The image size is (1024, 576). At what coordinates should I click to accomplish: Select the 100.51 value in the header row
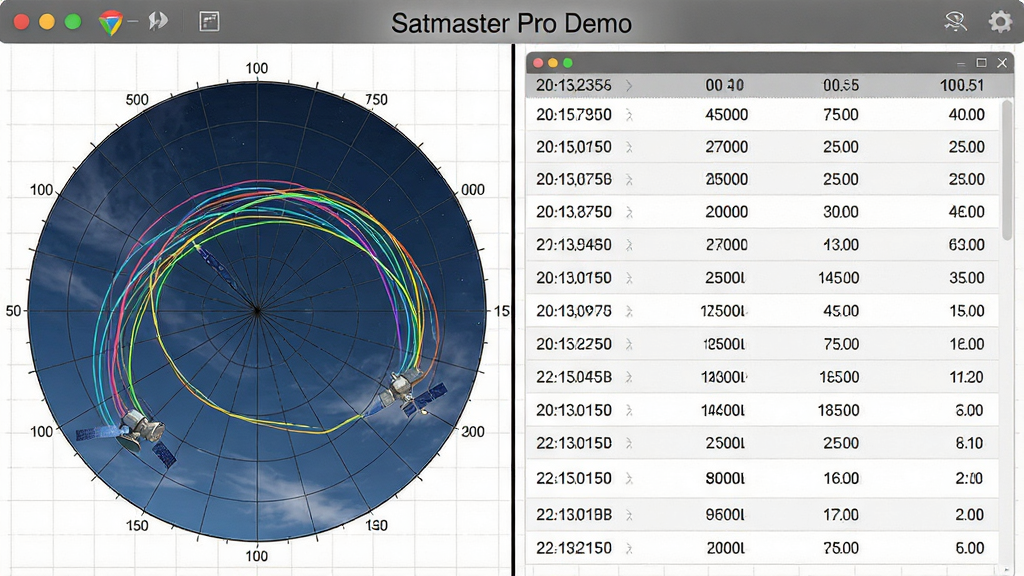point(961,86)
